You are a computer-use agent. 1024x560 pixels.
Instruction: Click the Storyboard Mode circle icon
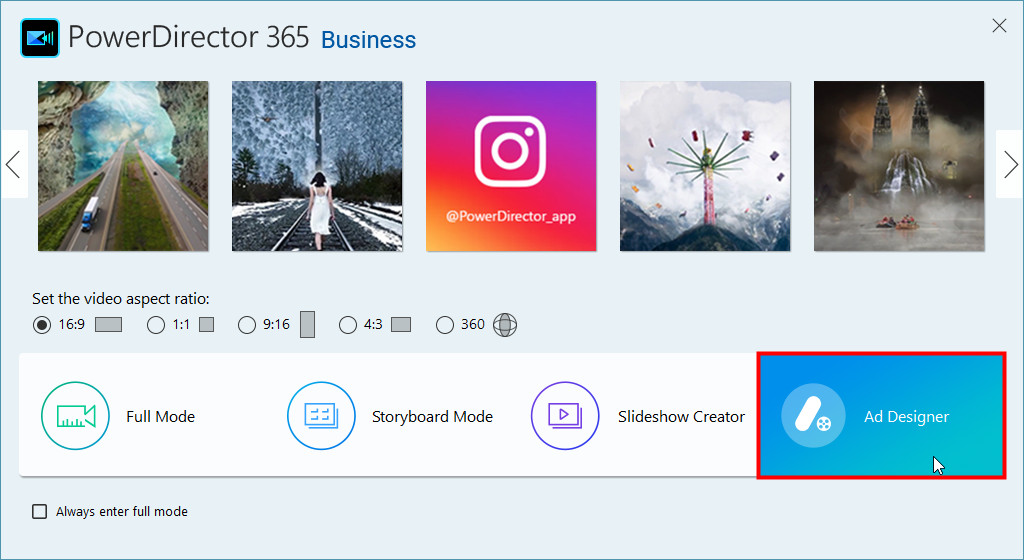coord(321,416)
